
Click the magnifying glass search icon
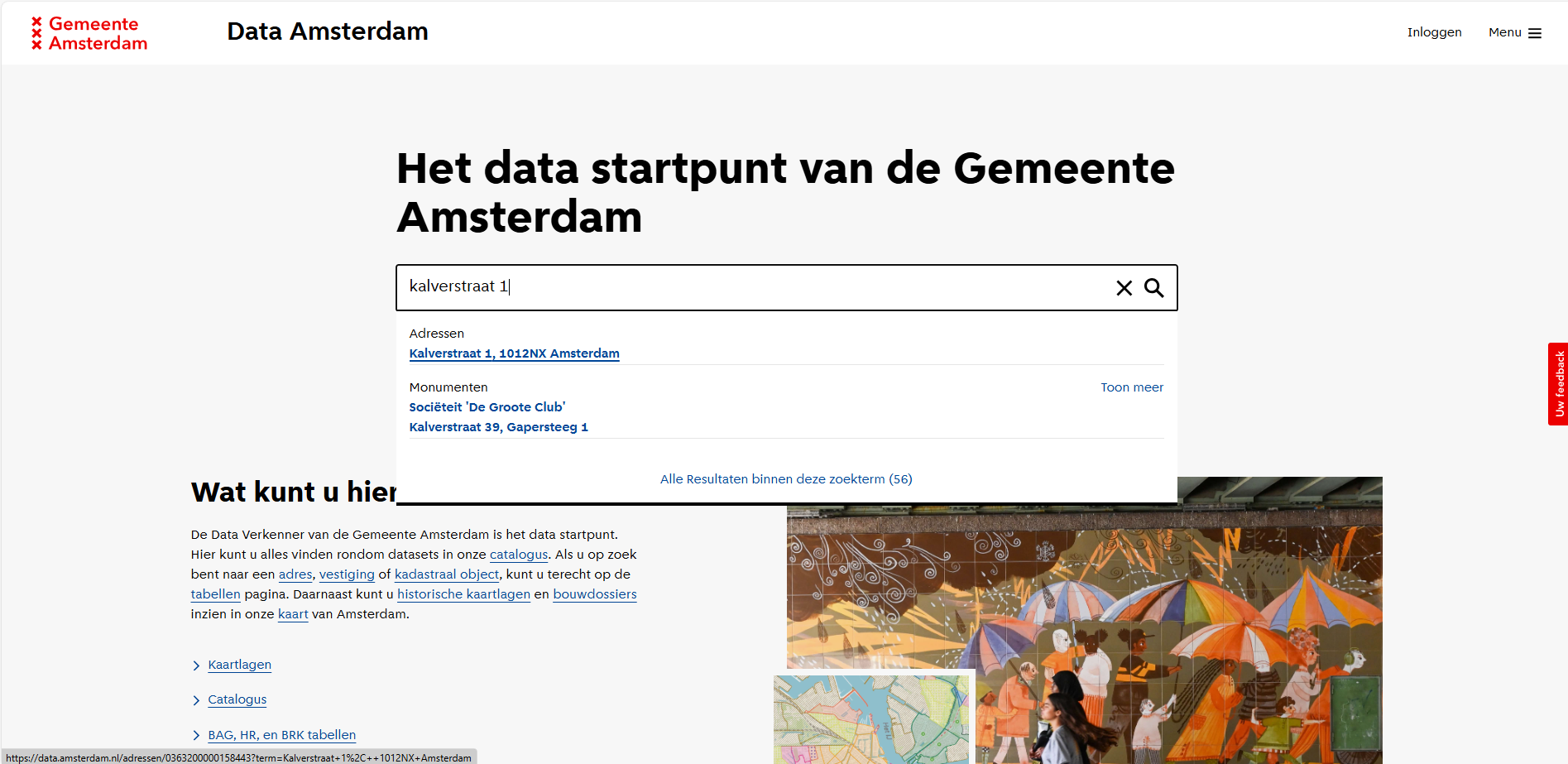tap(1153, 288)
